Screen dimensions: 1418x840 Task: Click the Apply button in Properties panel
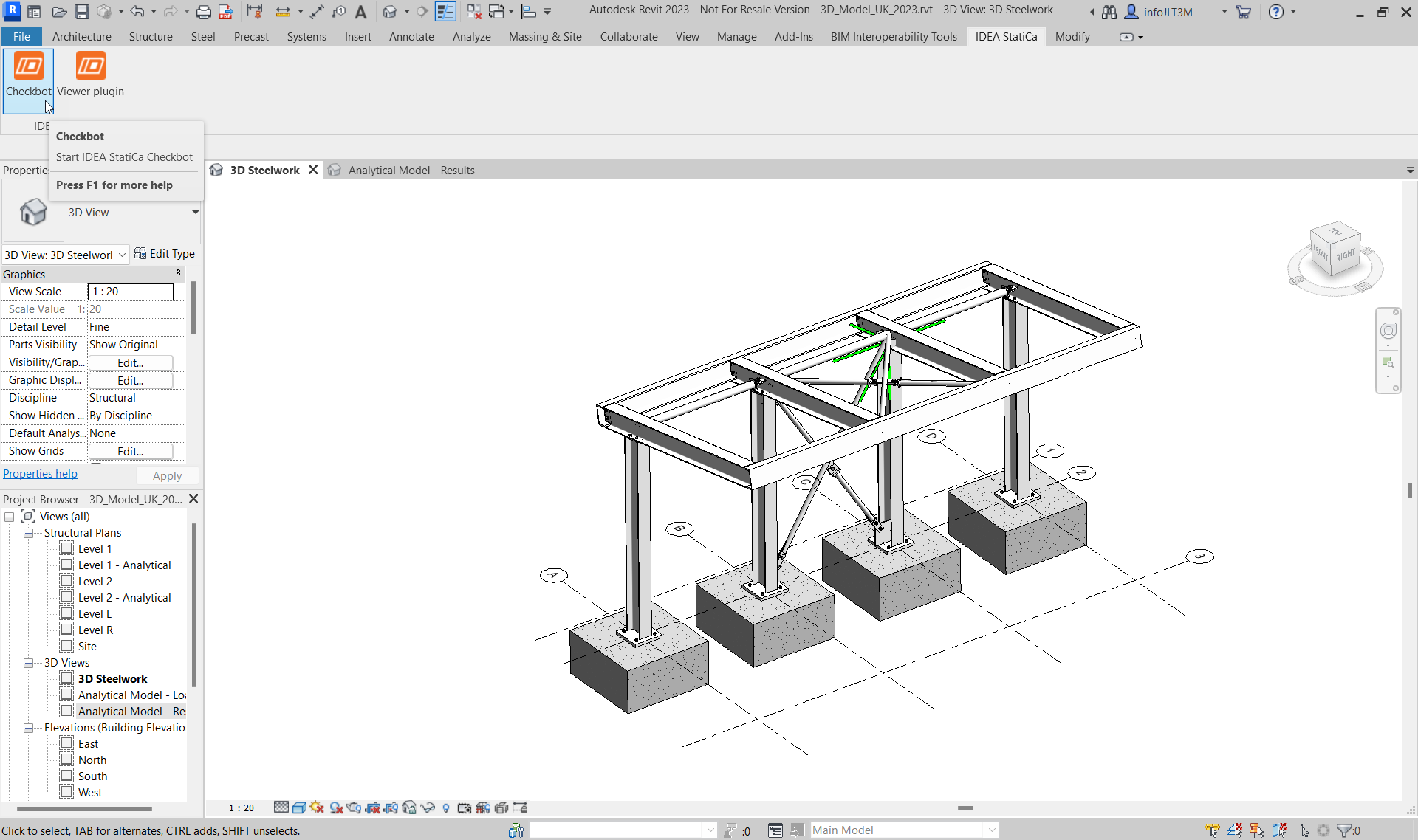click(167, 475)
